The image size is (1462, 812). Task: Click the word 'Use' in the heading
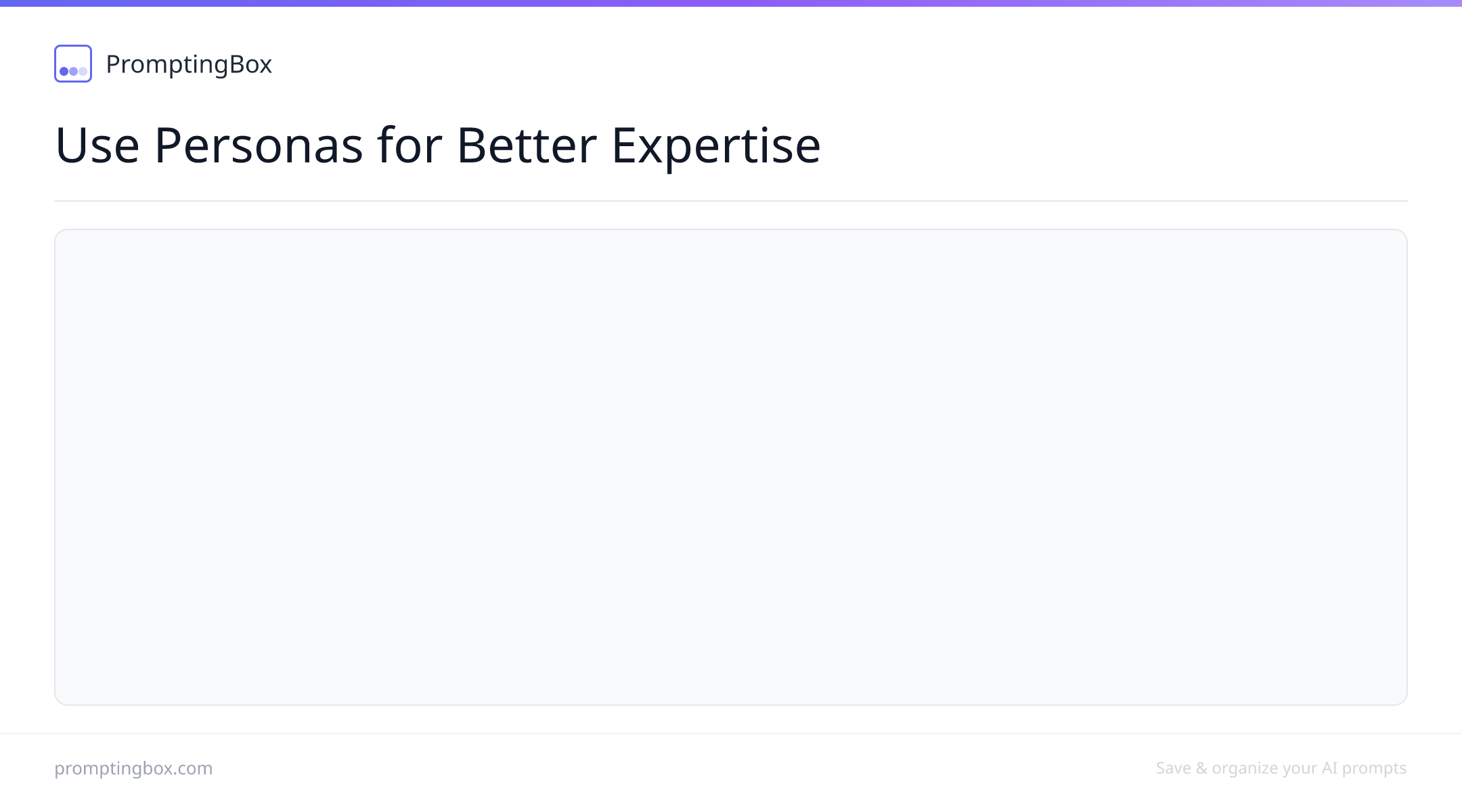[97, 145]
